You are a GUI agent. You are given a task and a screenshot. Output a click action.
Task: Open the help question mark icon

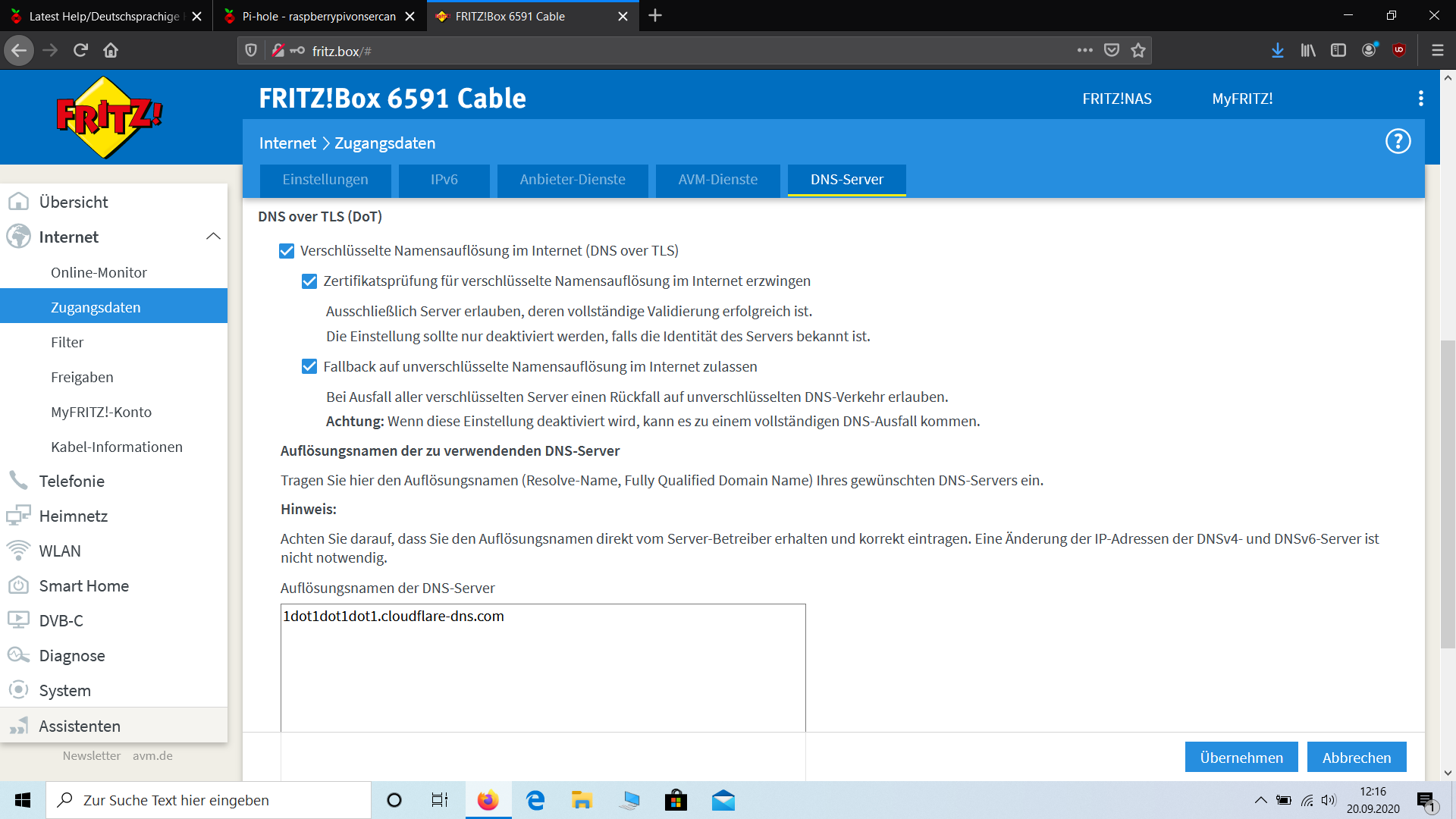(1398, 141)
